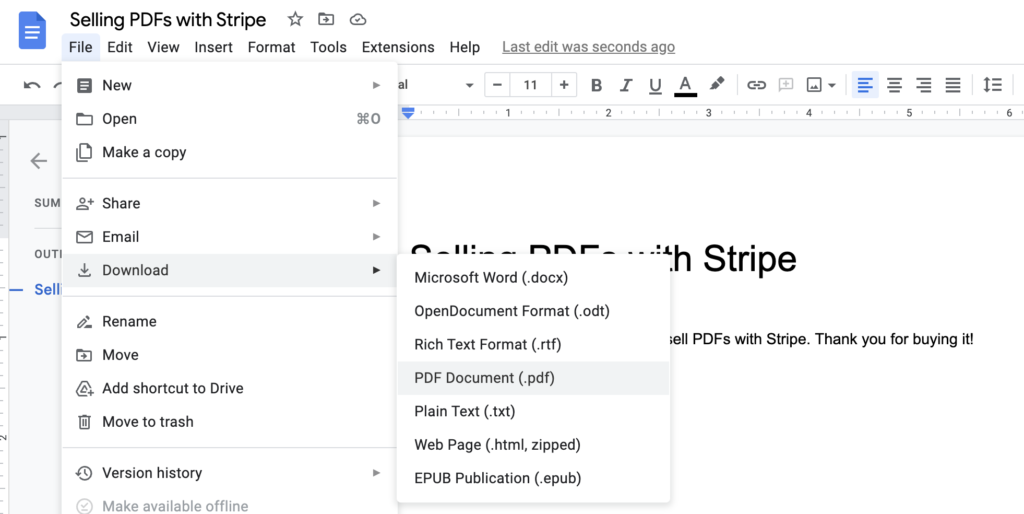The width and height of the screenshot is (1024, 514).
Task: Click the document title Selling PDFs with Stripe
Action: [x=168, y=20]
